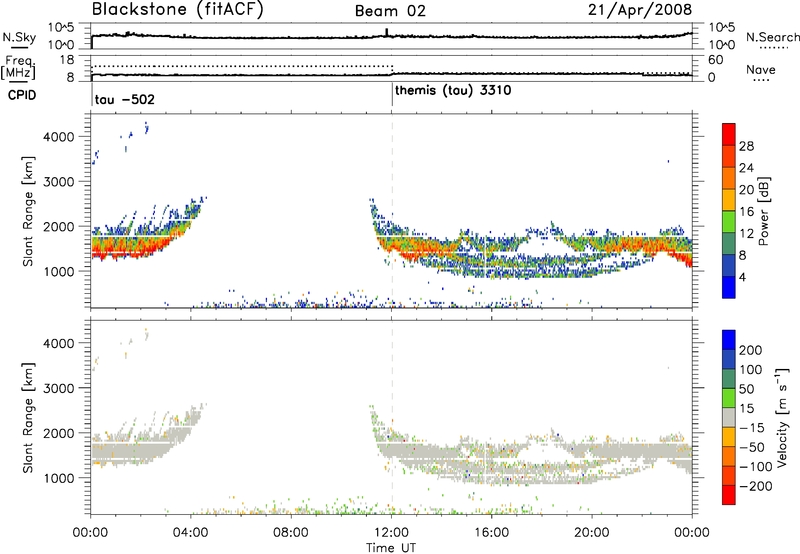
Task: Click the 18 tick on Freq axis
Action: point(67,60)
